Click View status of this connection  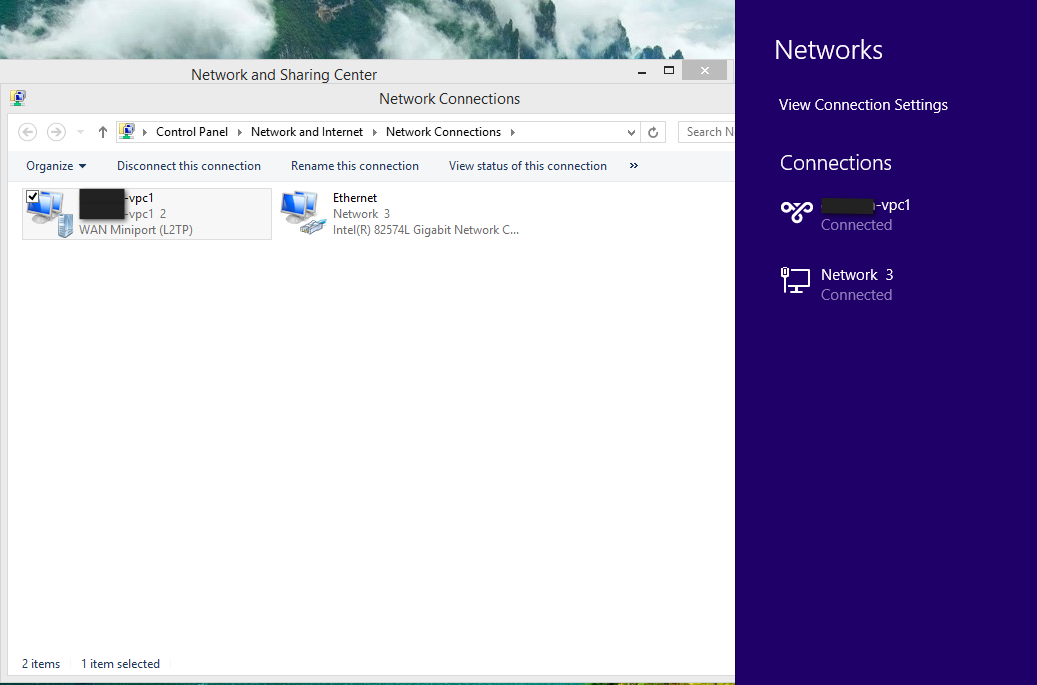[527, 166]
